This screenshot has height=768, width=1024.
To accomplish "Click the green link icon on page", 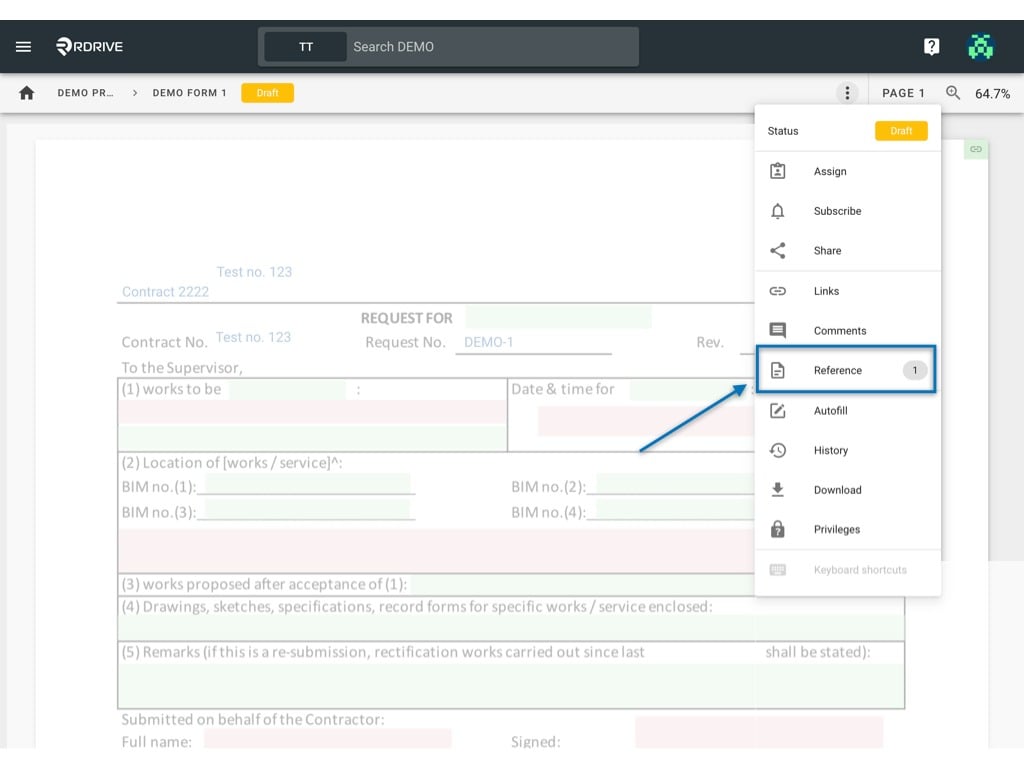I will pyautogui.click(x=976, y=149).
